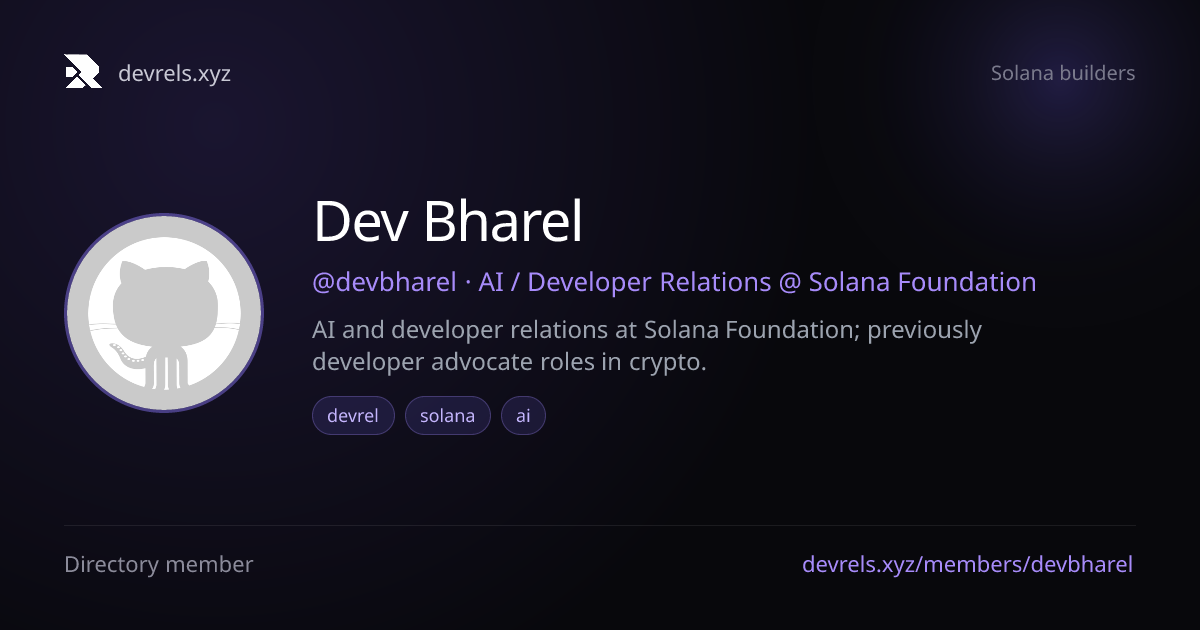The height and width of the screenshot is (630, 1200).
Task: Select the devrel tag pill
Action: coord(354,416)
